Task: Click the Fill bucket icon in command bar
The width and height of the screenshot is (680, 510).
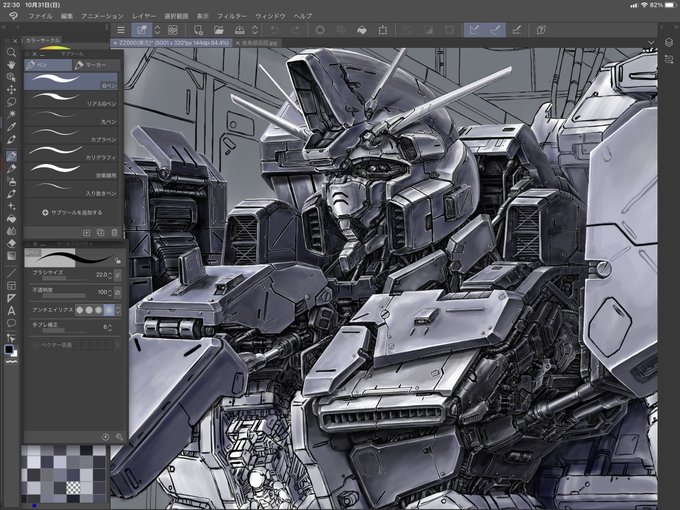Action: (x=362, y=30)
